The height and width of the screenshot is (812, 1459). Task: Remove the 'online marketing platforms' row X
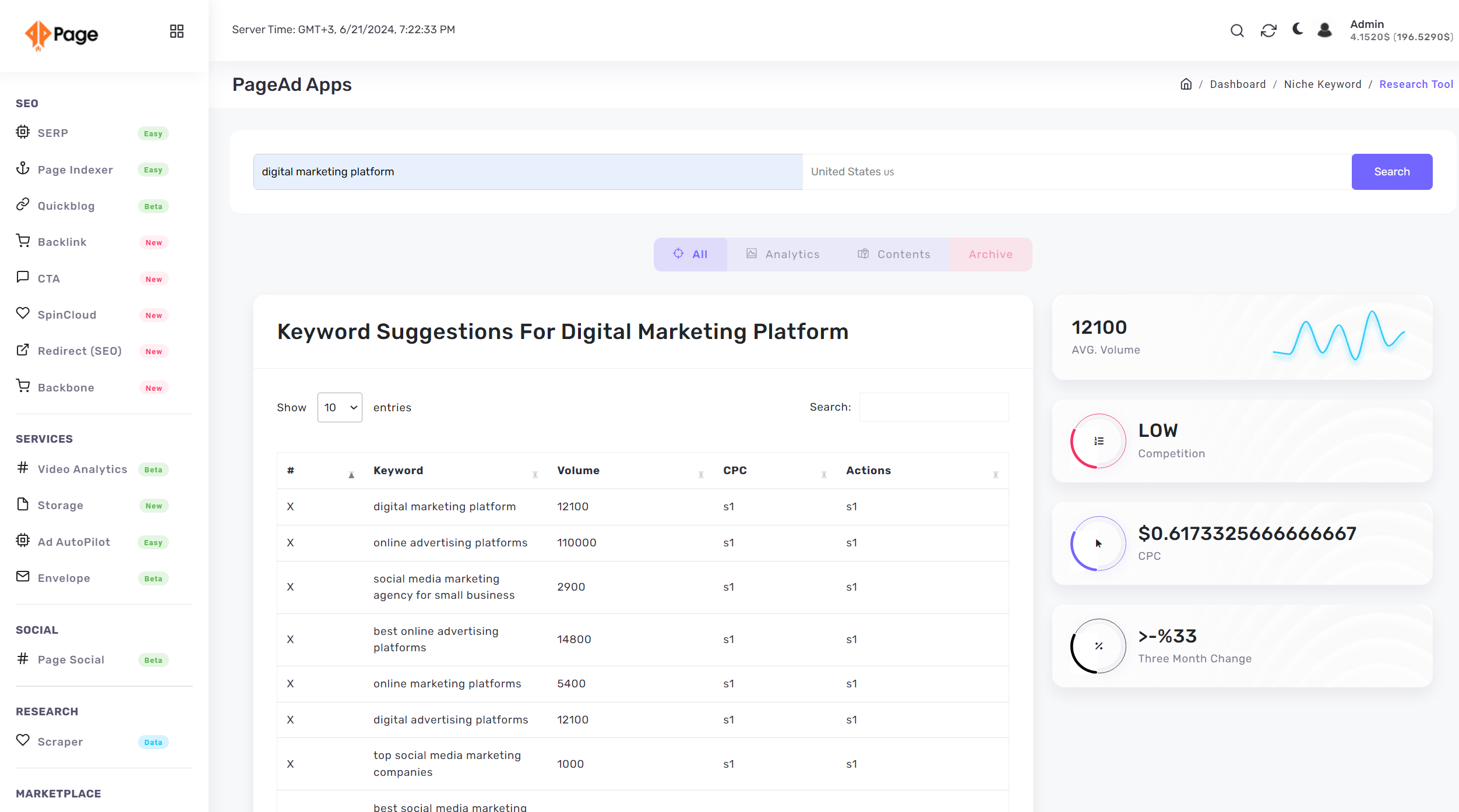290,684
